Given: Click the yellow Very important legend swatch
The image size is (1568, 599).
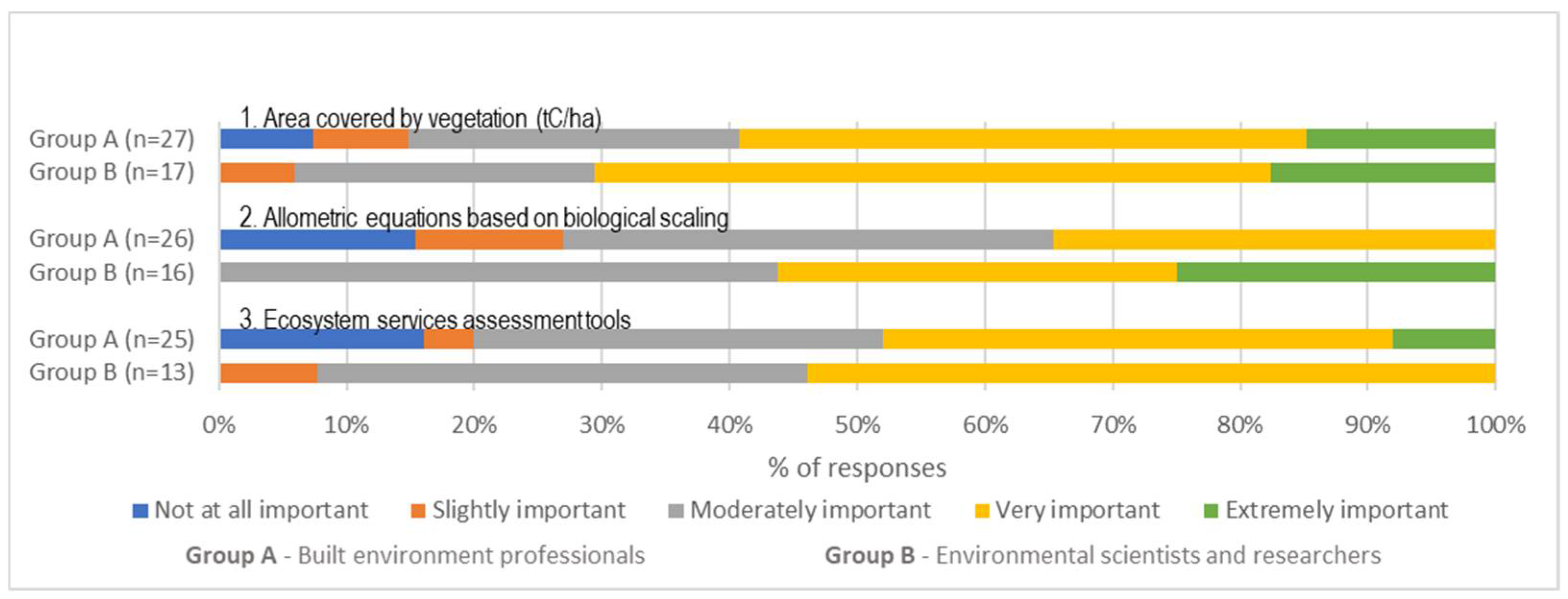Looking at the screenshot, I should click(x=982, y=511).
